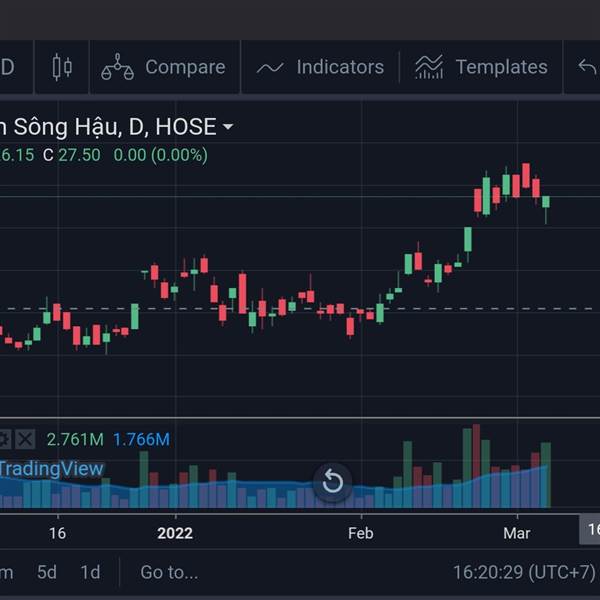This screenshot has width=600, height=600.
Task: Click the TradingView logo link
Action: (x=51, y=469)
